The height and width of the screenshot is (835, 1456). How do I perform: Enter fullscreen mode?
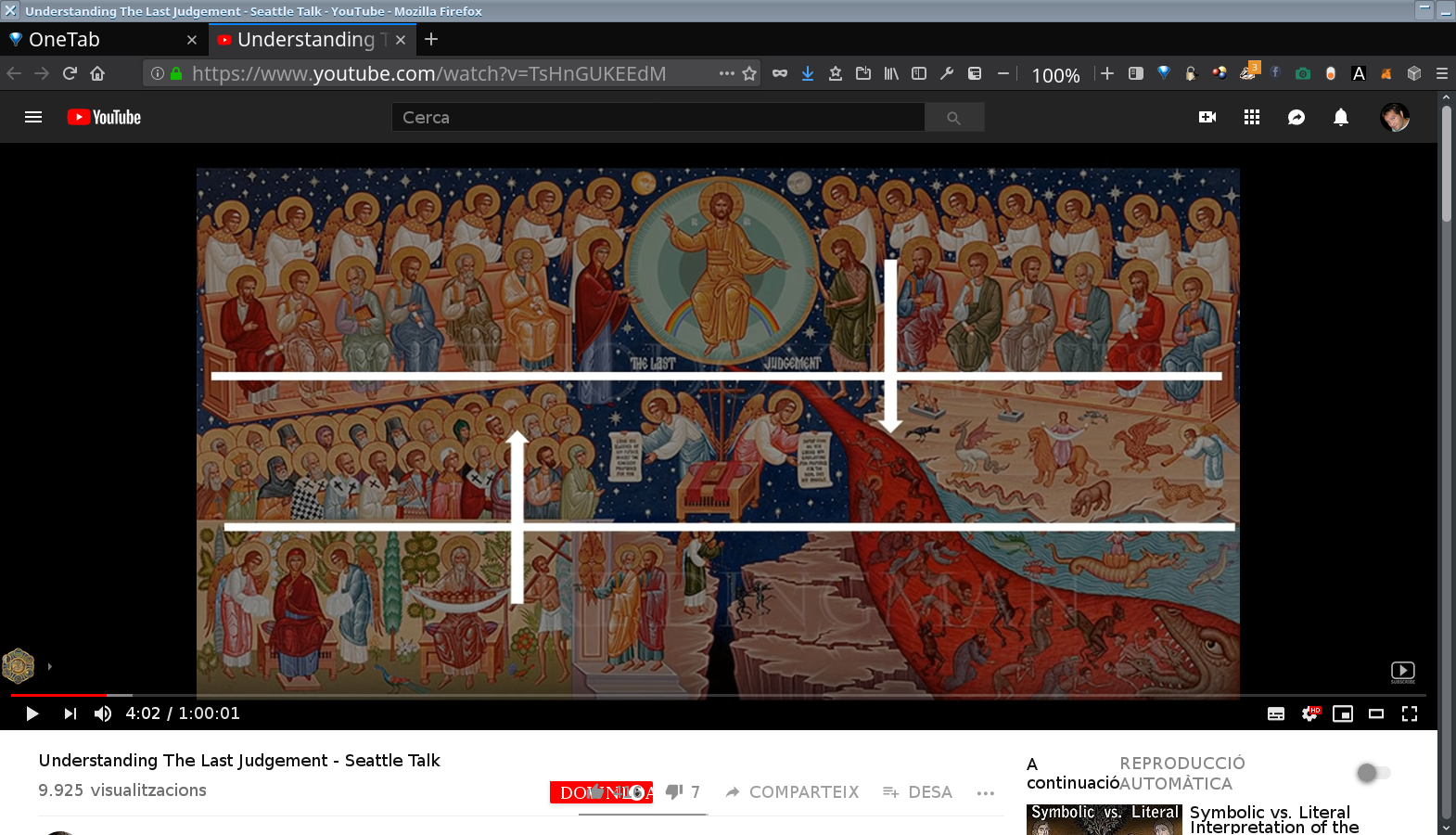[1410, 713]
